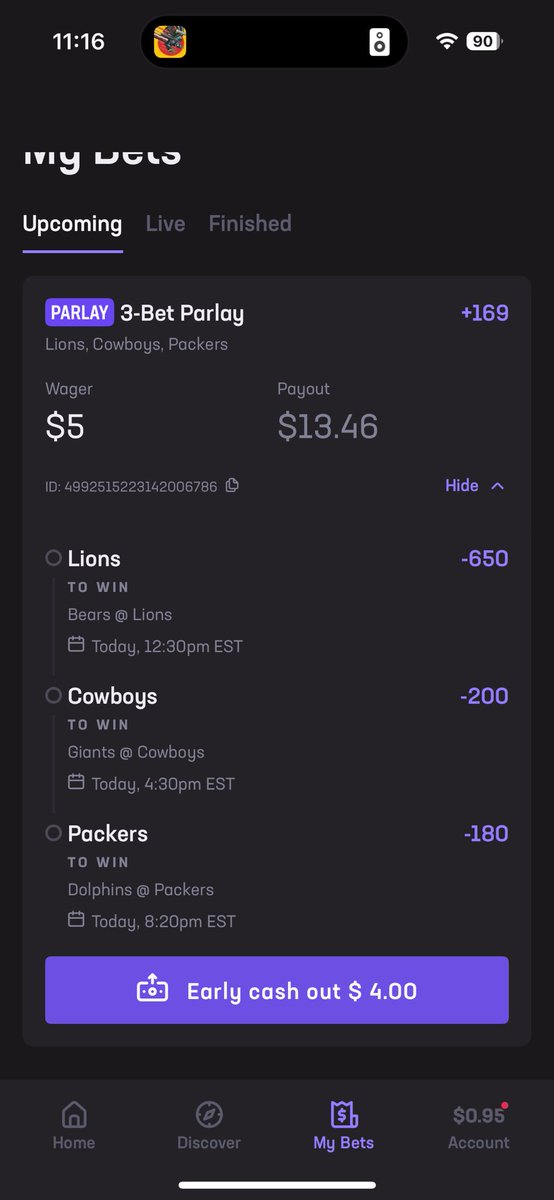Tap the game app icon in Dynamic Island
Viewport: 554px width, 1200px height.
170,42
